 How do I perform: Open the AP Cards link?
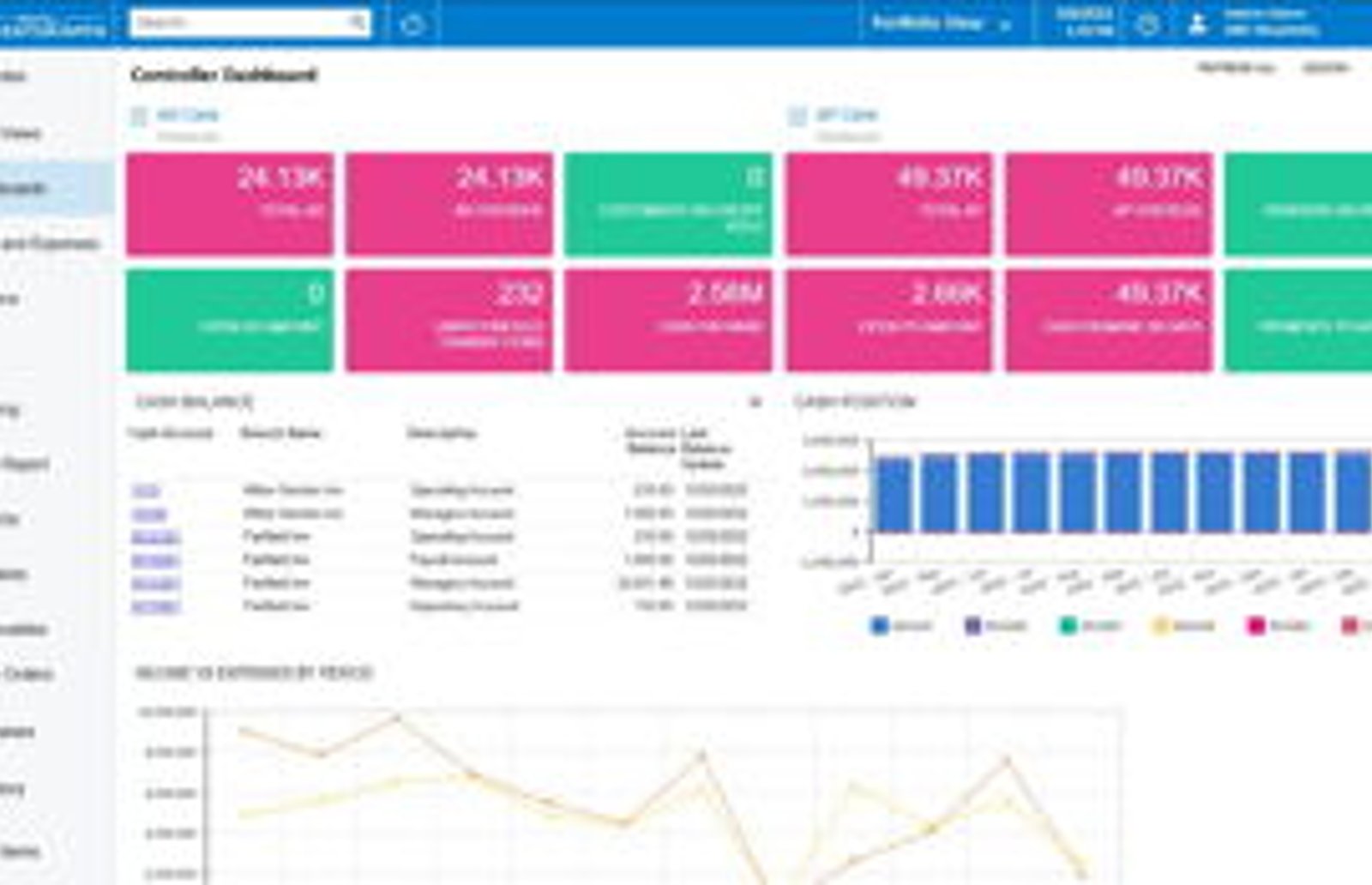pyautogui.click(x=846, y=115)
